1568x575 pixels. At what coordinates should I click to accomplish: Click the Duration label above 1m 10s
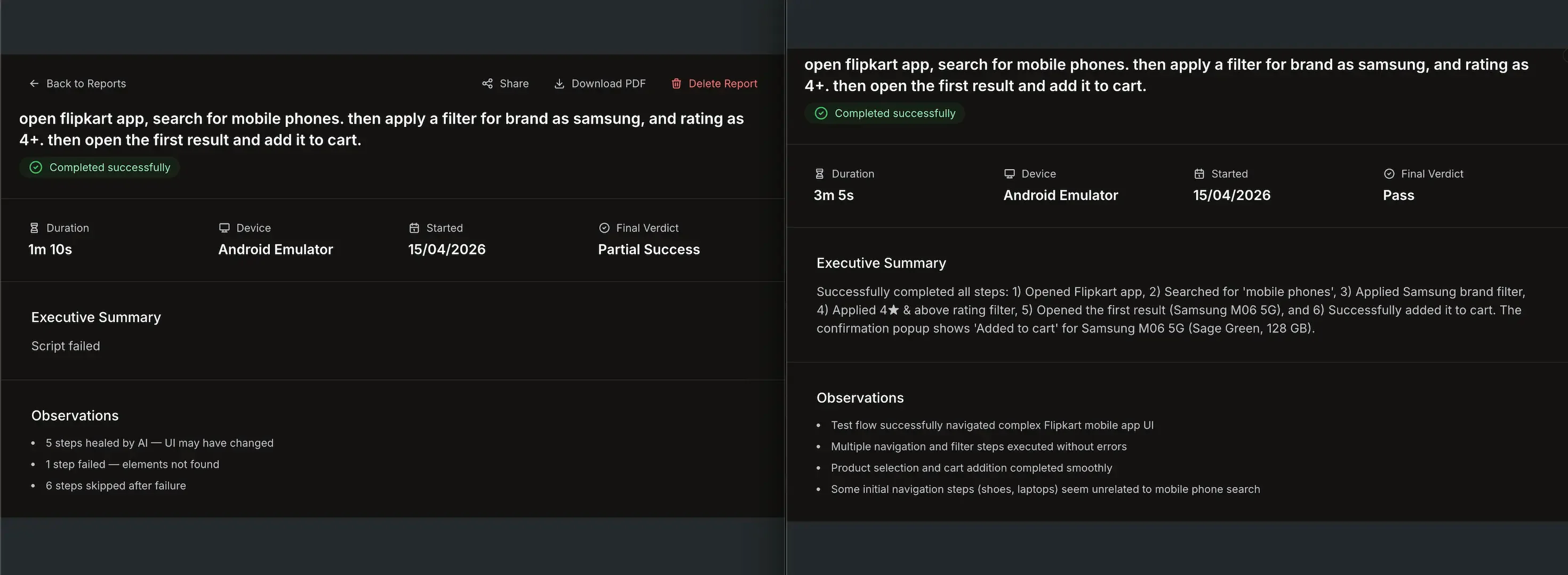pyautogui.click(x=68, y=228)
